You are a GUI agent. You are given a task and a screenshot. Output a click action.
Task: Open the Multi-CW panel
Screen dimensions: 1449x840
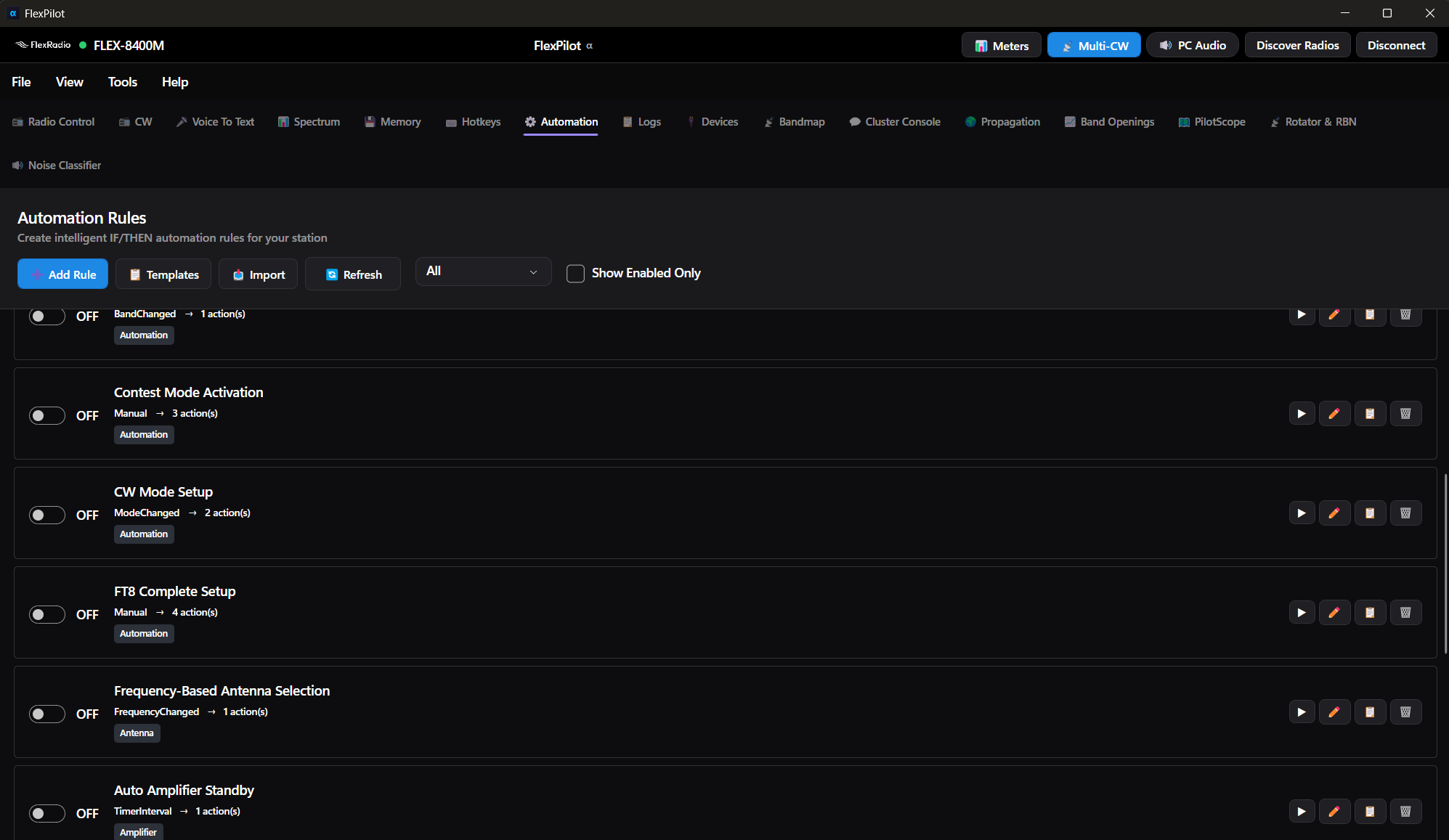click(1094, 46)
